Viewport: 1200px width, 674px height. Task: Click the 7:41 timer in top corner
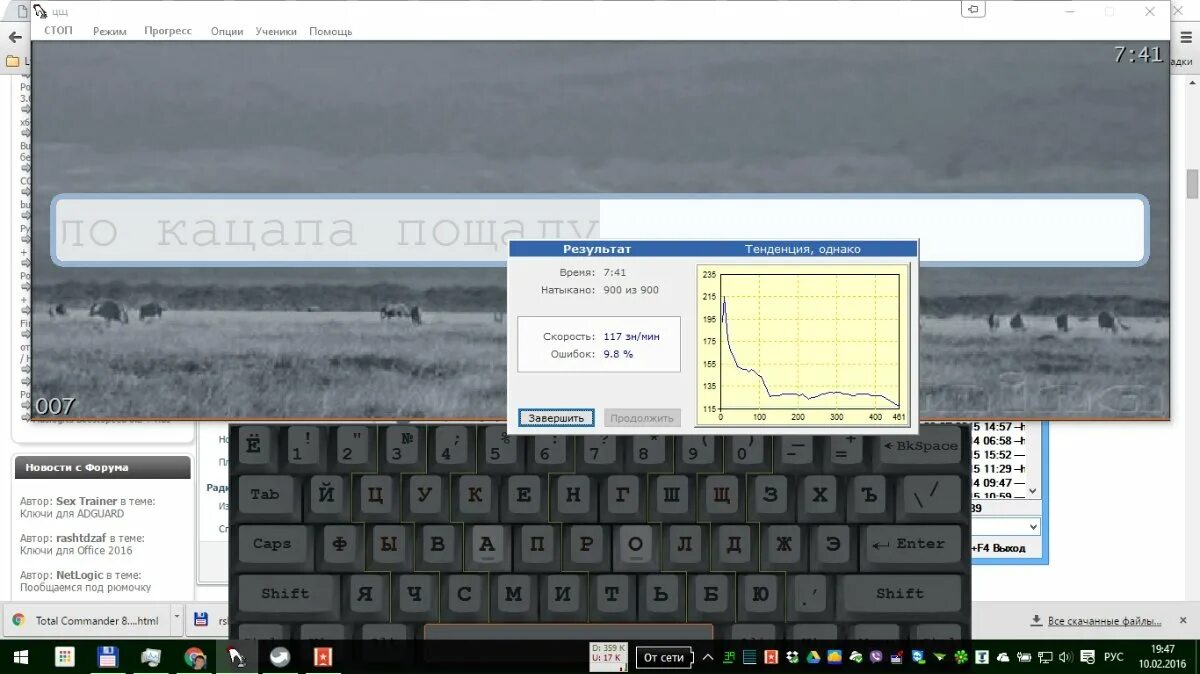1138,55
